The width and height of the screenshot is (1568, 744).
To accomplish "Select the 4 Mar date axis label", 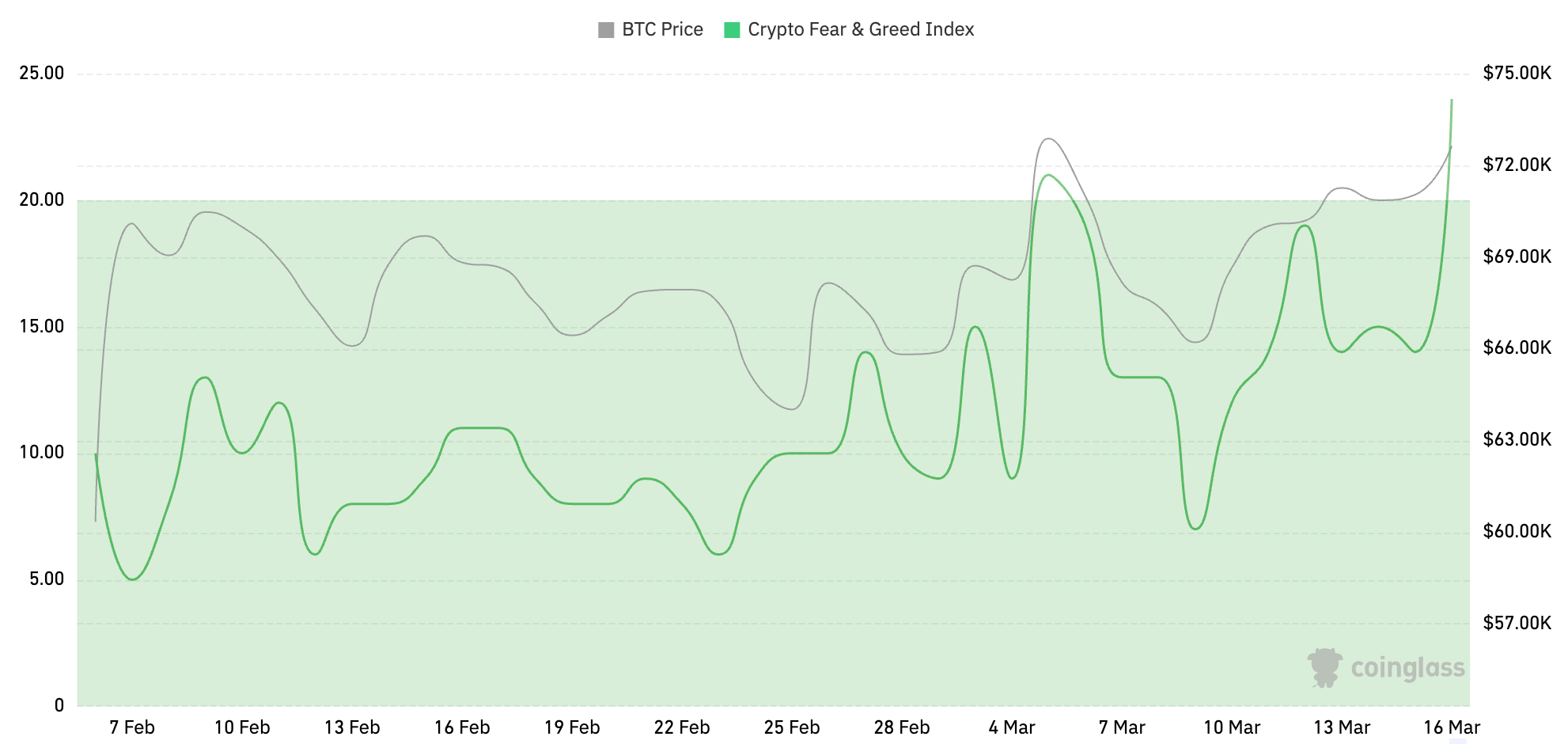I will (1012, 727).
